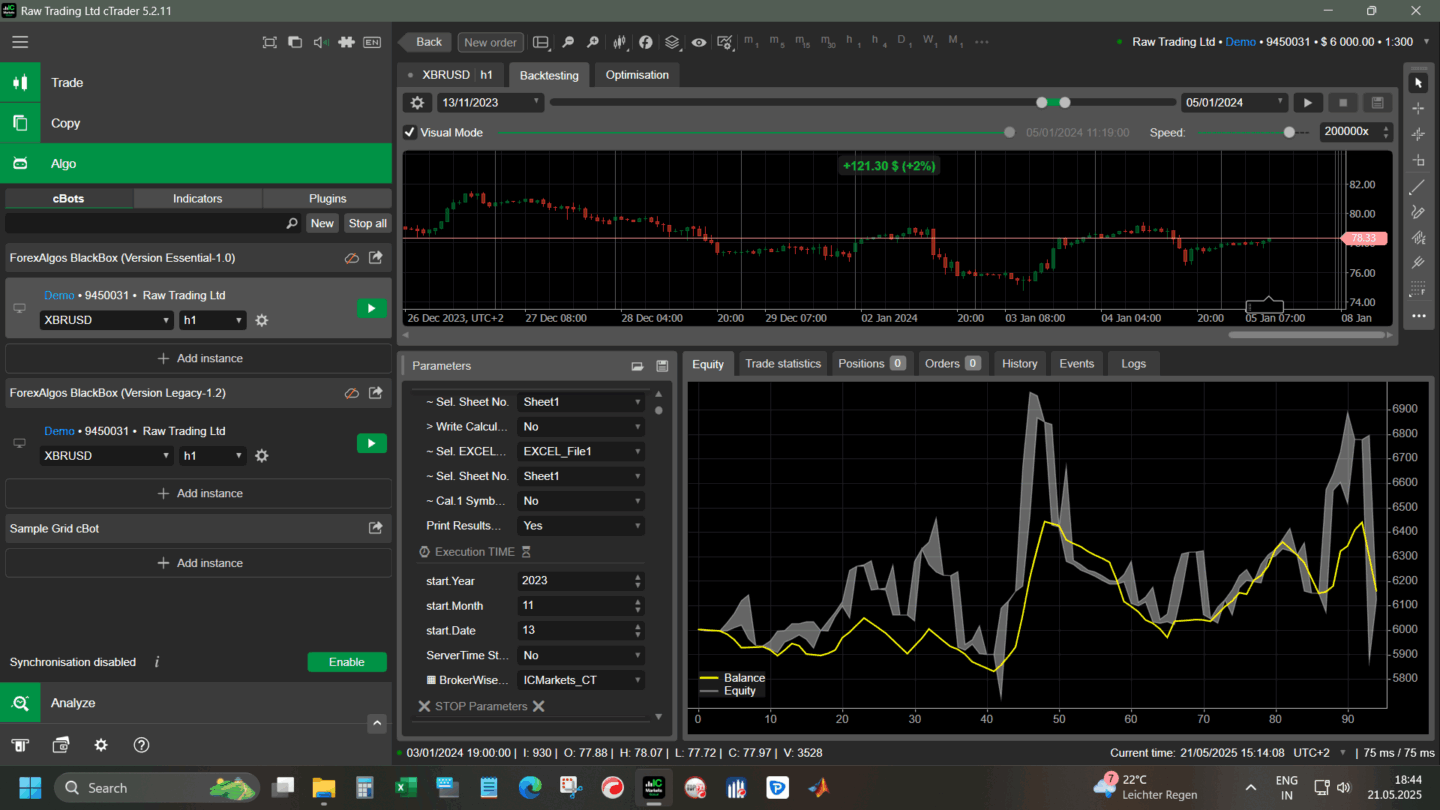The width and height of the screenshot is (1440, 810).
Task: Click the sound volume icon
Action: [320, 42]
